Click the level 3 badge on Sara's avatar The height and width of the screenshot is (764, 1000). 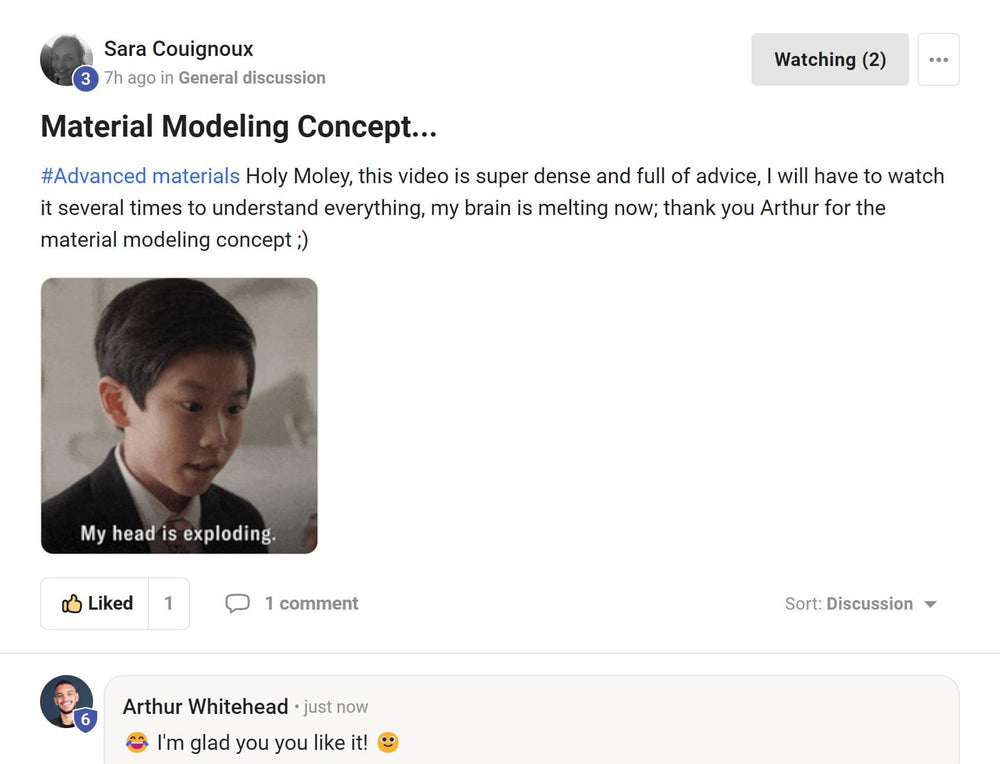85,78
